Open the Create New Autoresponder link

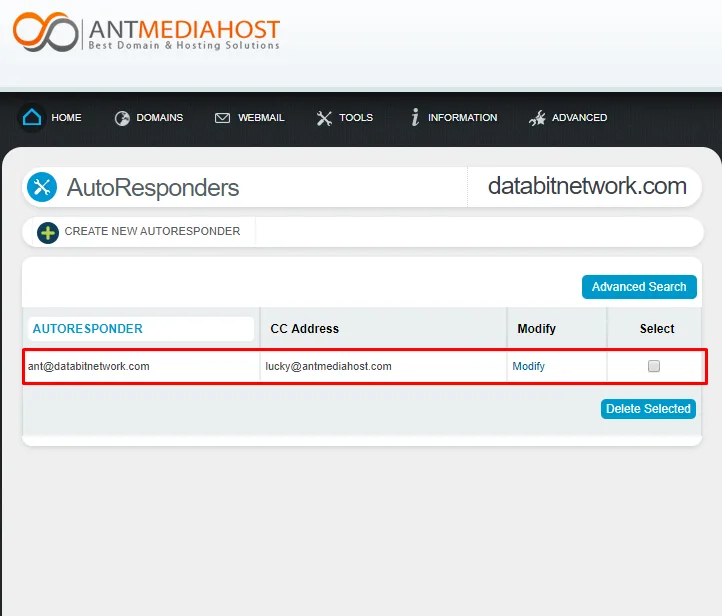[152, 232]
